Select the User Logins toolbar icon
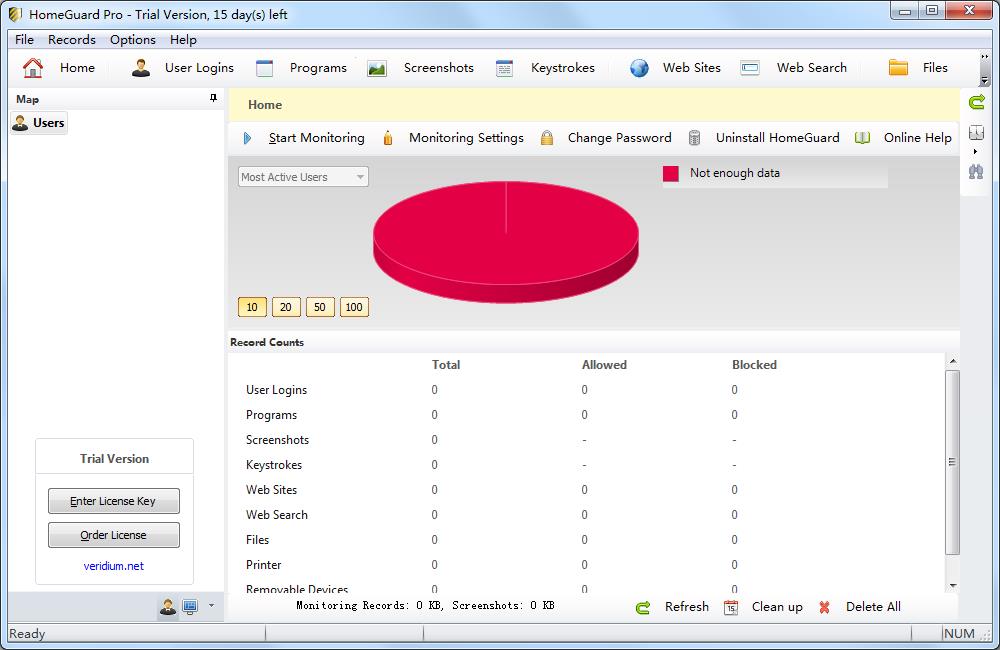Image resolution: width=1000 pixels, height=650 pixels. click(141, 68)
